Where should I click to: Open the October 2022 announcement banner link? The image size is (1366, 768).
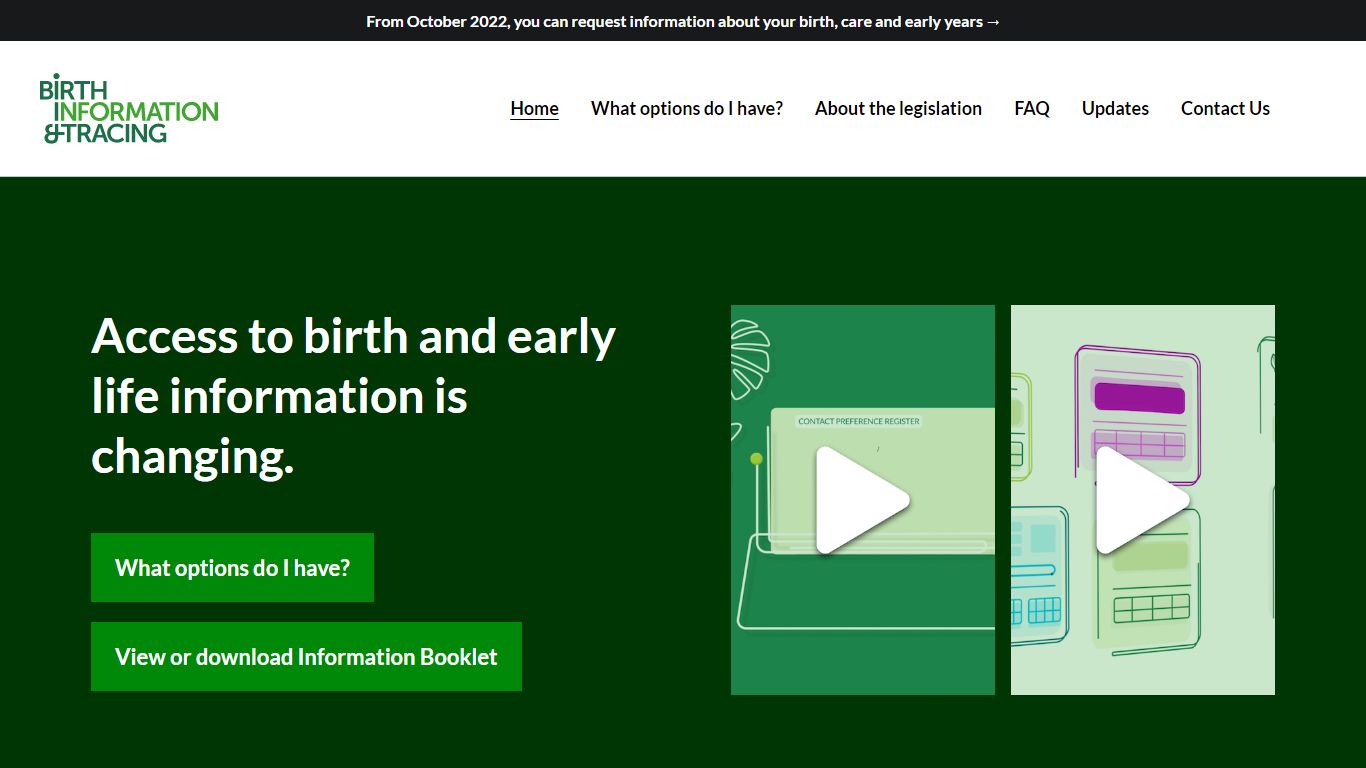point(683,21)
